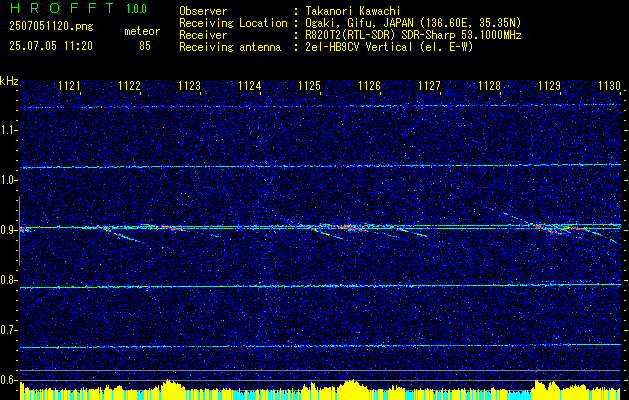Click the meteor label
The height and width of the screenshot is (400, 629).
[142, 31]
